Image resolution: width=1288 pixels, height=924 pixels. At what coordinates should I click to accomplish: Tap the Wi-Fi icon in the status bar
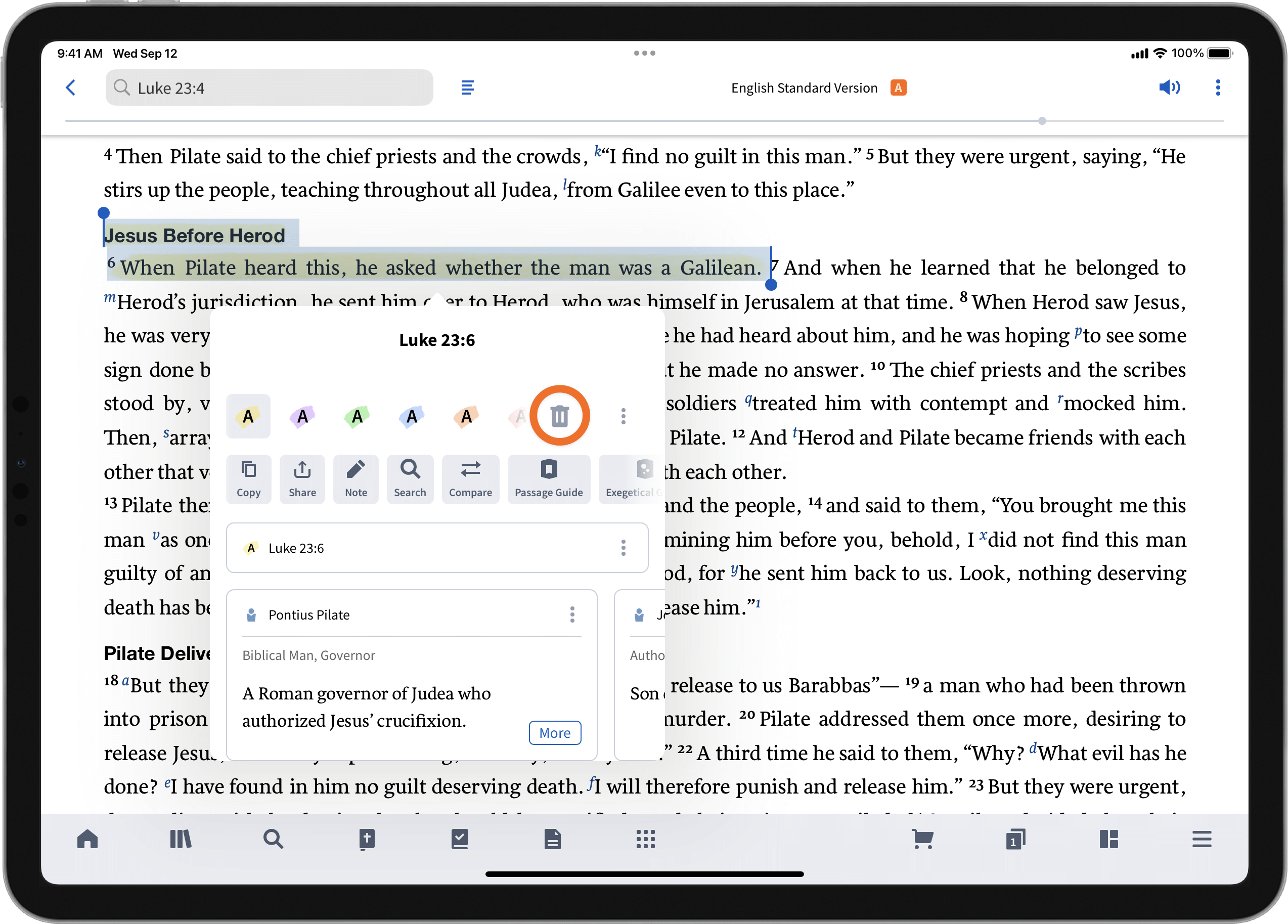point(1161,54)
